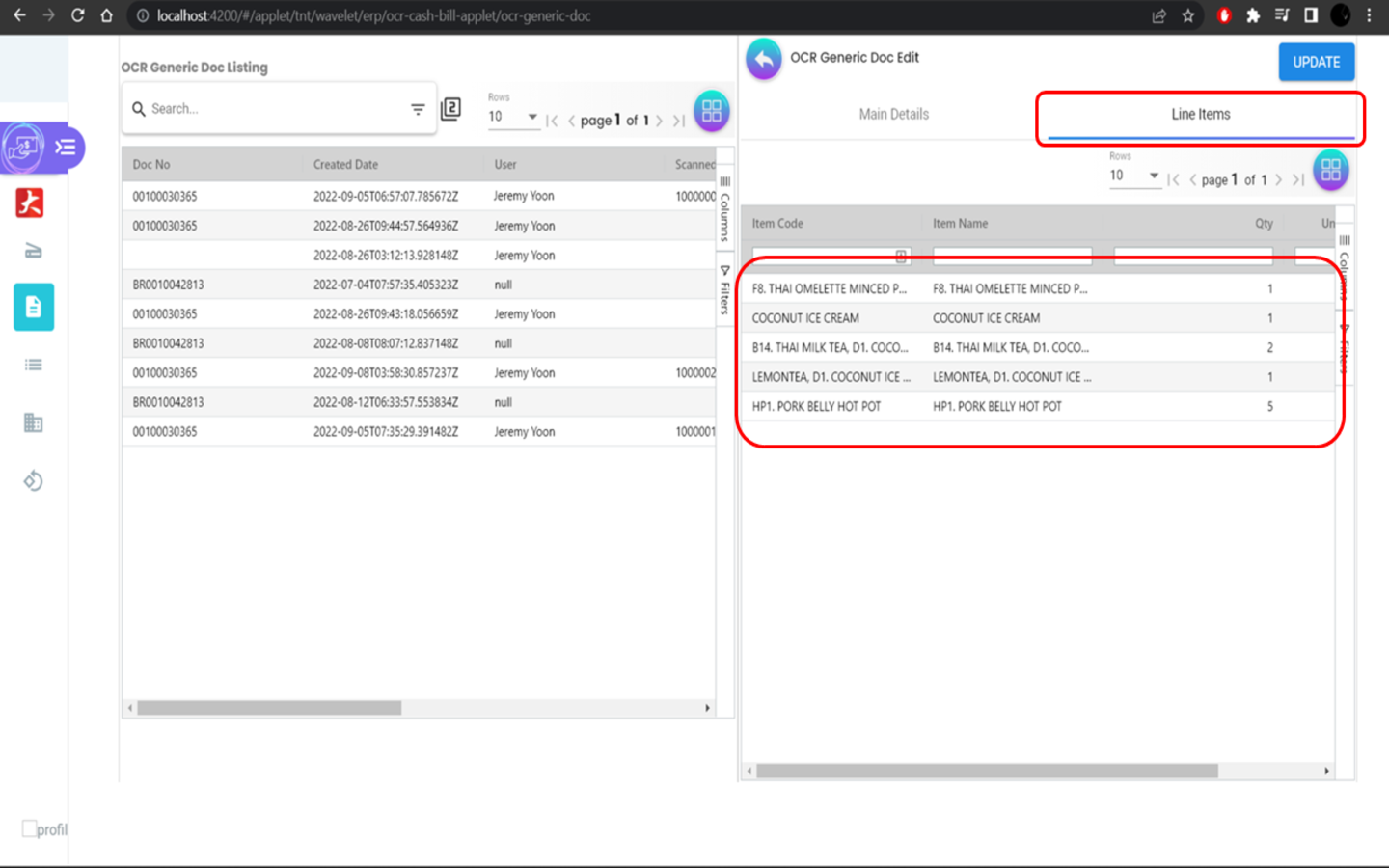Open Rows dropdown in Line Items panel
The image size is (1389, 868).
tap(1133, 176)
